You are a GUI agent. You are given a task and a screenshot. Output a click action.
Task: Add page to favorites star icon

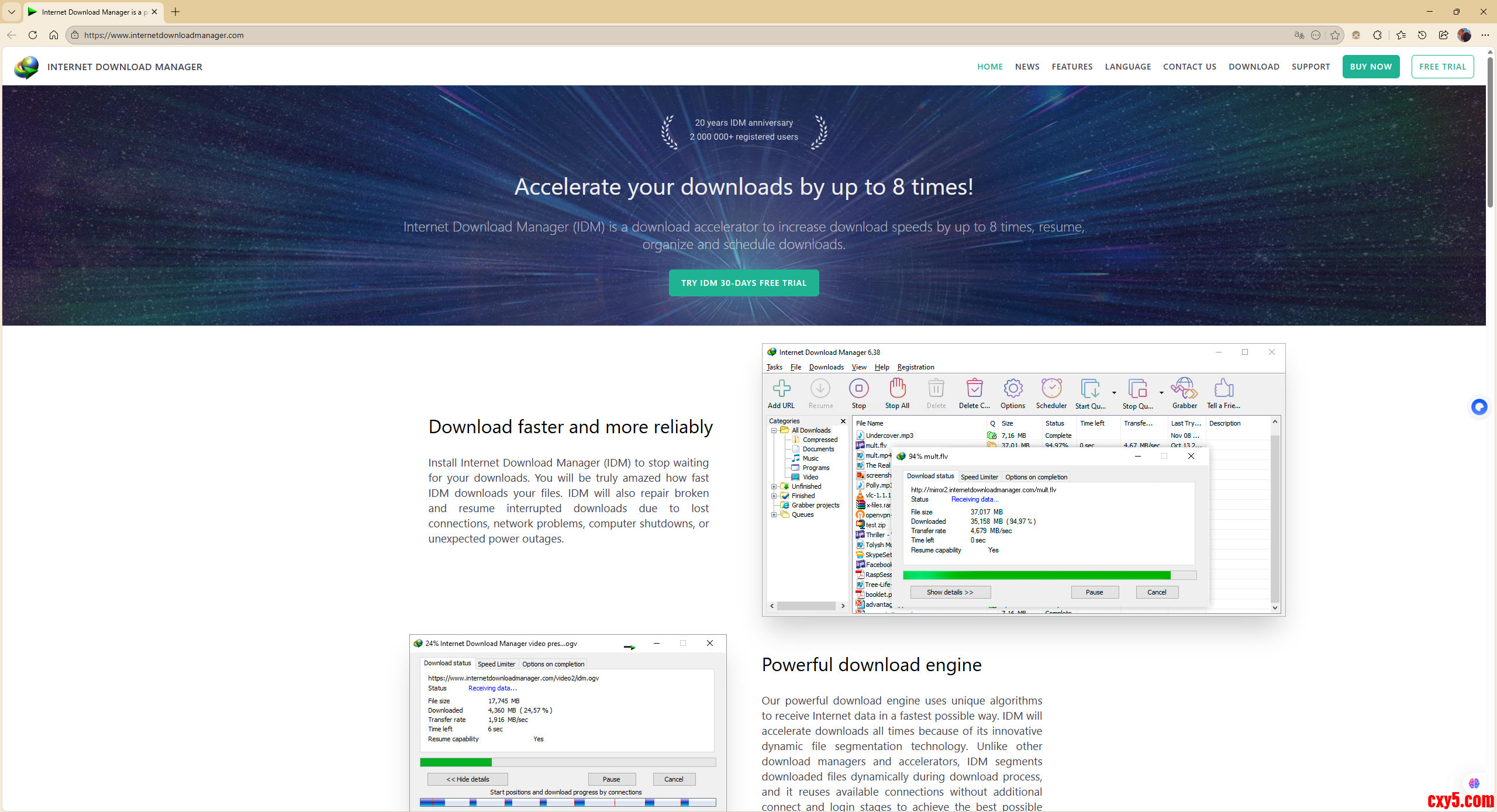pyautogui.click(x=1335, y=35)
